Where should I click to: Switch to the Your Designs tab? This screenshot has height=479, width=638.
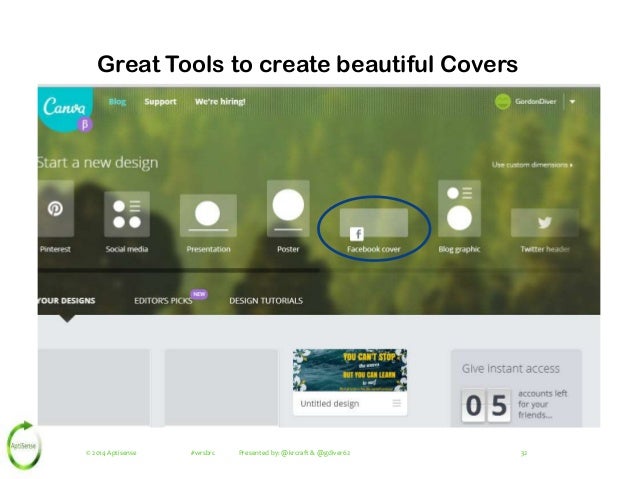coord(66,301)
